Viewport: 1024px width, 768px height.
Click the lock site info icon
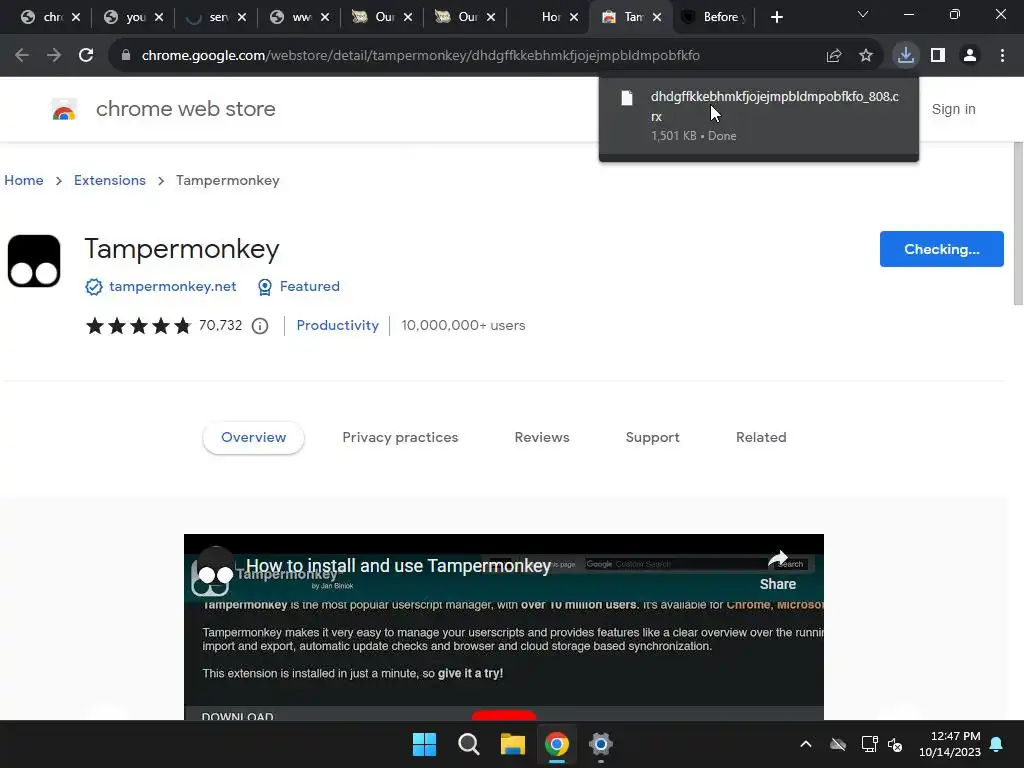pos(126,56)
